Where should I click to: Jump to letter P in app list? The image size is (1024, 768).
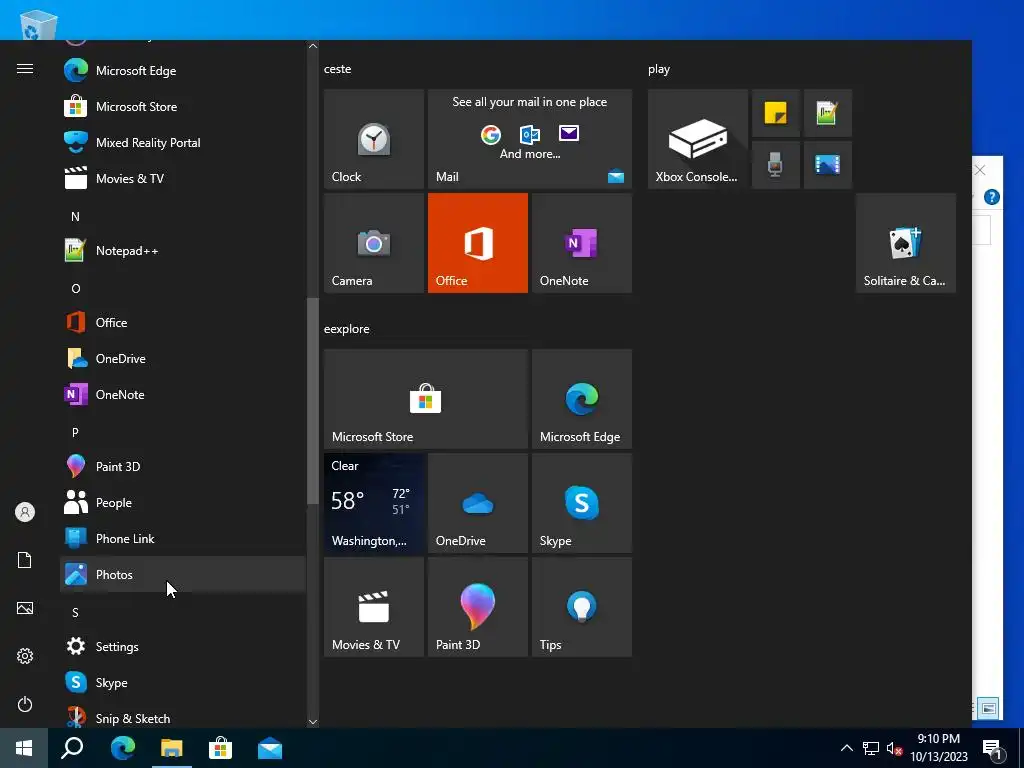click(75, 432)
